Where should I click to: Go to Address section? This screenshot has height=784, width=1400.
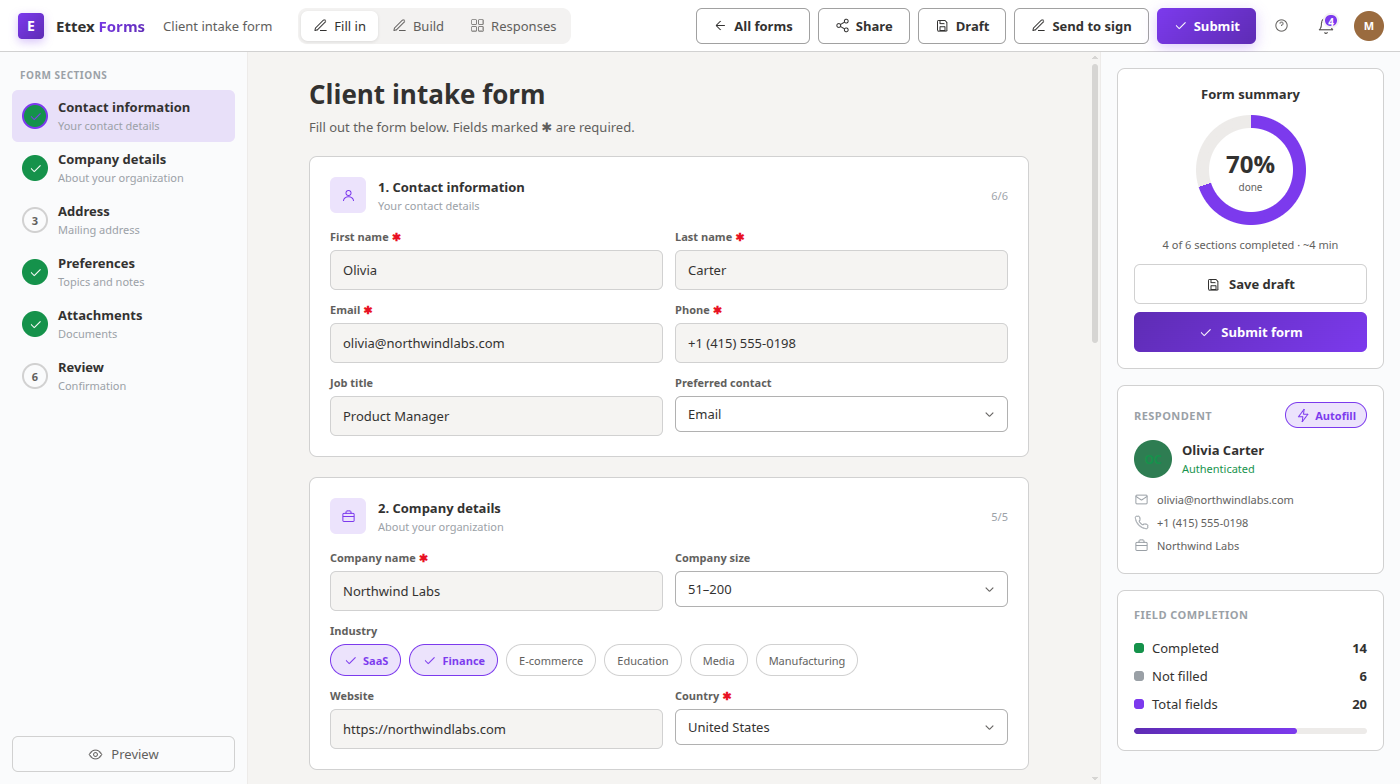pos(123,220)
